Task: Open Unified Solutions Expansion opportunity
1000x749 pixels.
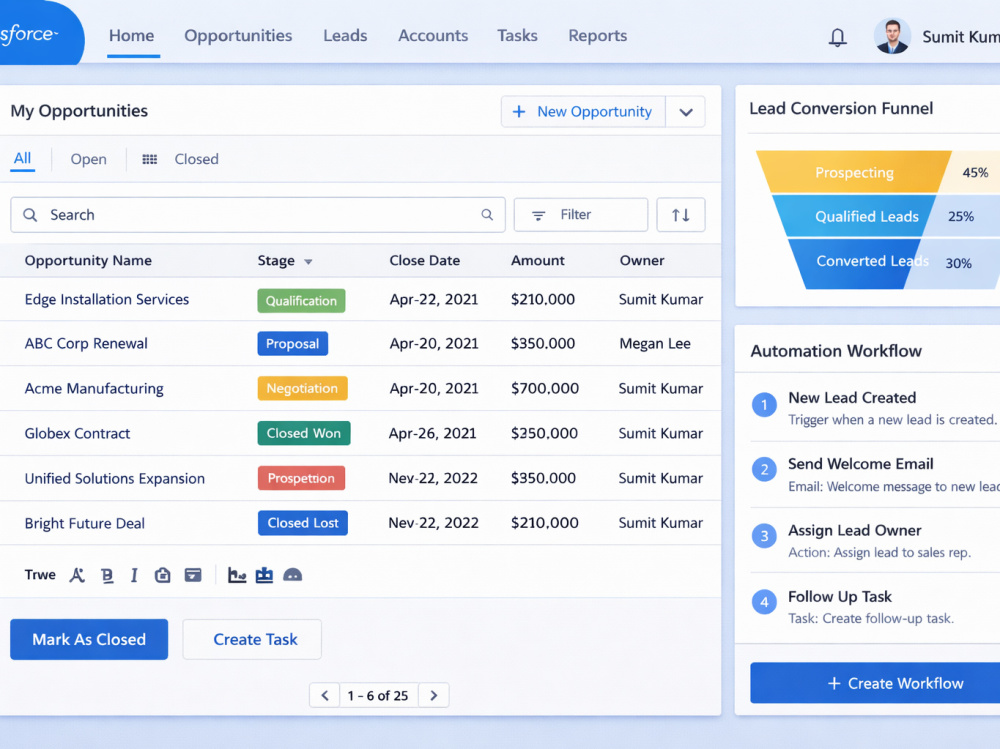Action: 115,478
